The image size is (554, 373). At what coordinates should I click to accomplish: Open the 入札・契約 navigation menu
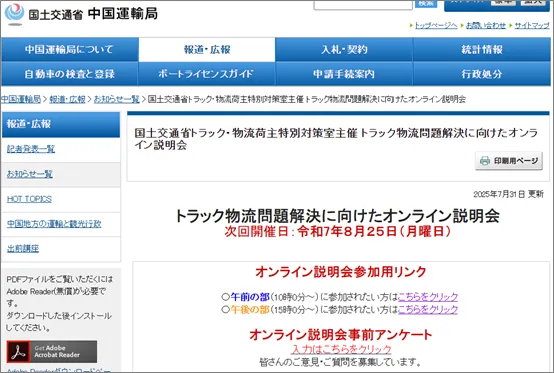click(x=344, y=49)
